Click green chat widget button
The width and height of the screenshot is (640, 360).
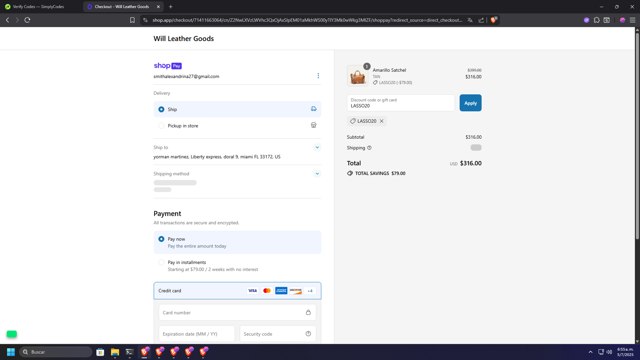point(12,334)
